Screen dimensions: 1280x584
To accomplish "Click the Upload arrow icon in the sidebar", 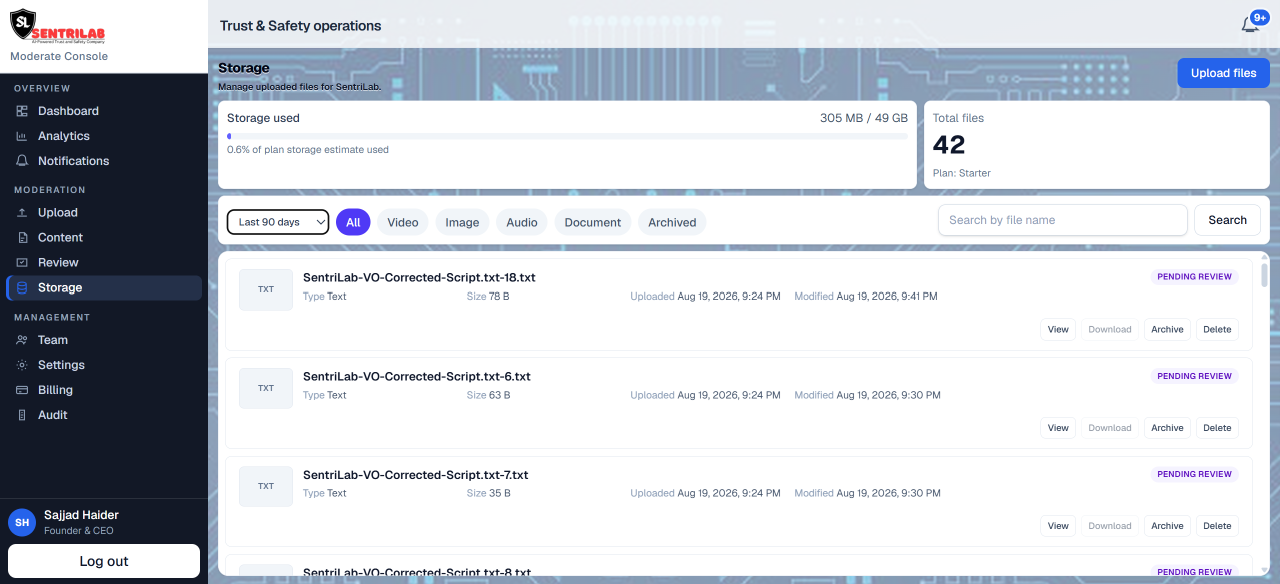I will [22, 213].
